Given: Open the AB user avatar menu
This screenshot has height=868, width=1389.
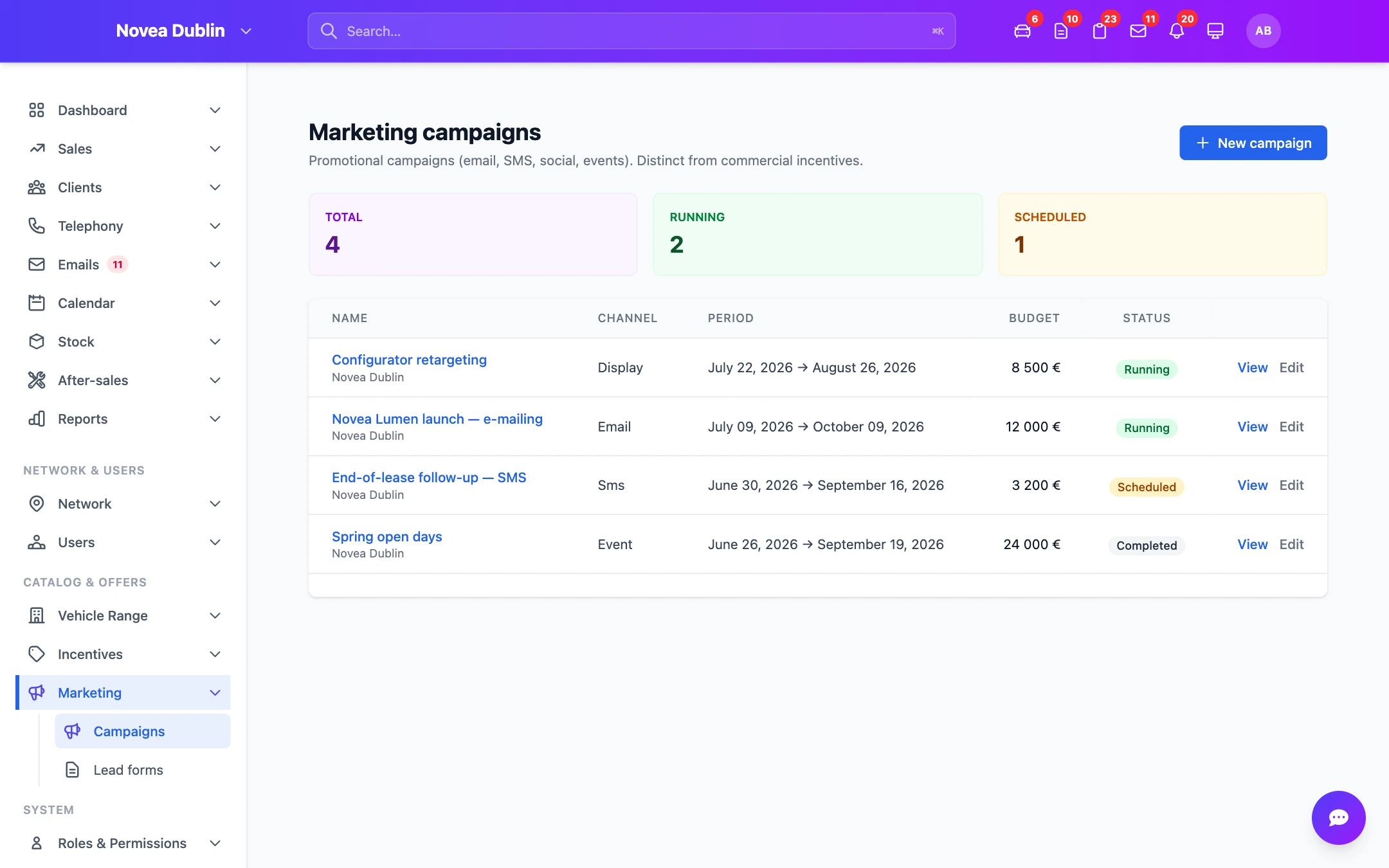Looking at the screenshot, I should click(x=1263, y=31).
